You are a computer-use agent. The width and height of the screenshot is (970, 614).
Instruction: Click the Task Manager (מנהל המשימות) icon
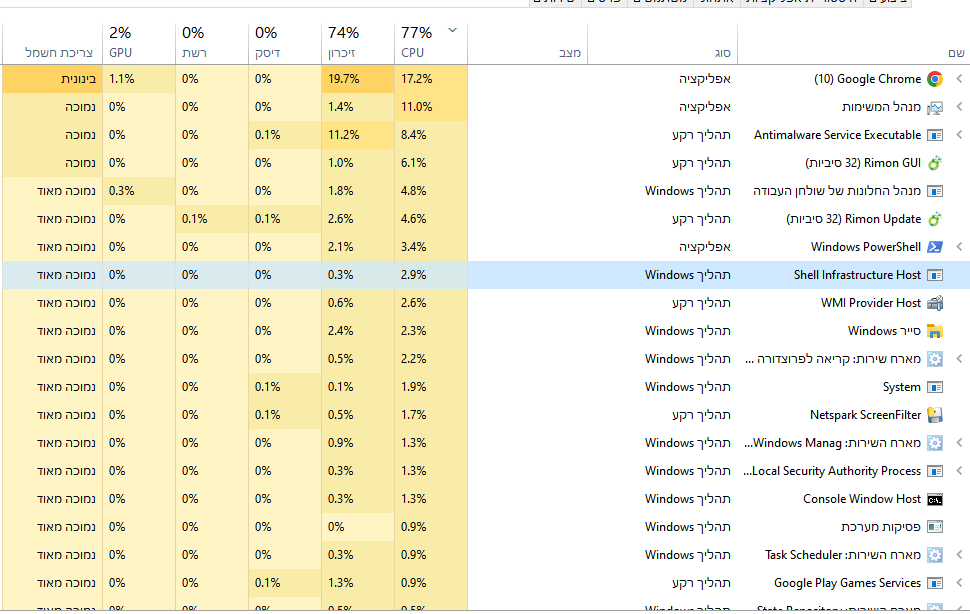point(935,107)
